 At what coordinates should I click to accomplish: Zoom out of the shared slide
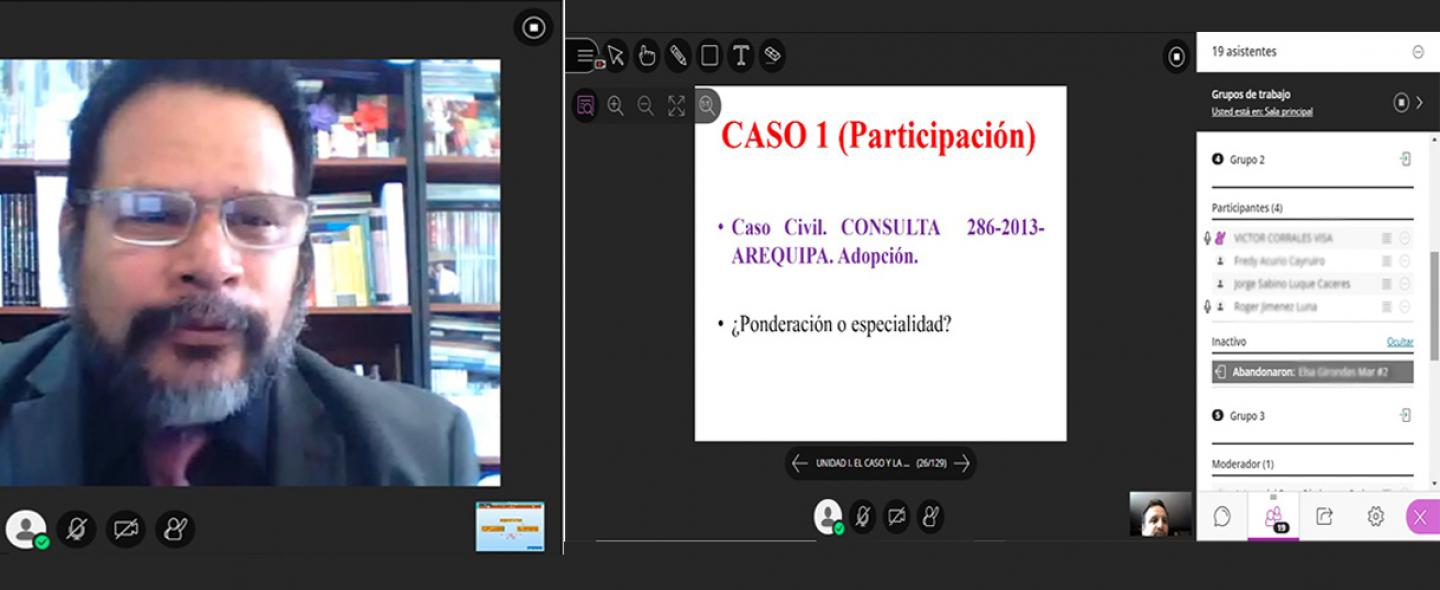click(x=646, y=105)
